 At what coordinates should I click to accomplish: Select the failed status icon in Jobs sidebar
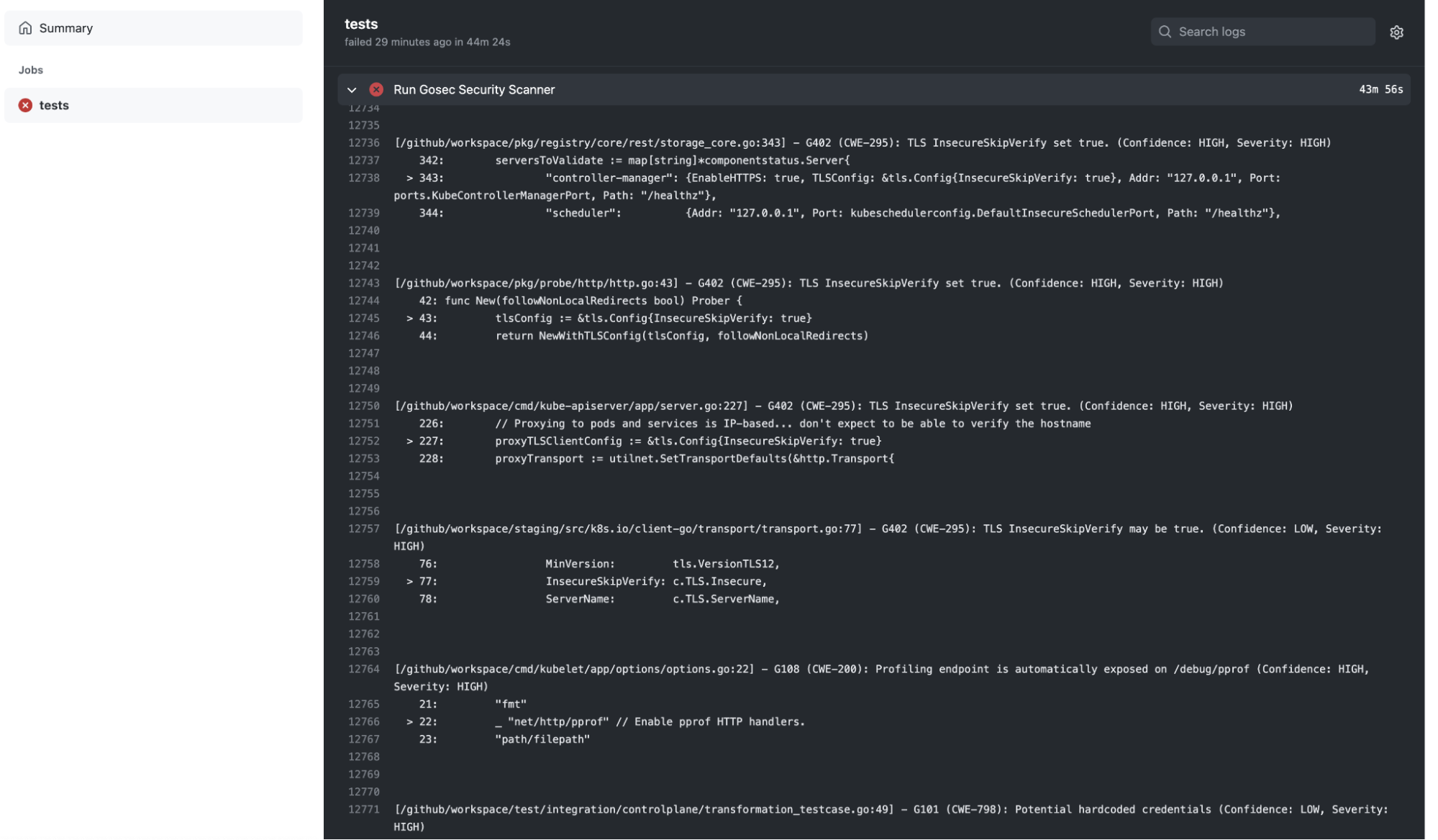(x=26, y=105)
